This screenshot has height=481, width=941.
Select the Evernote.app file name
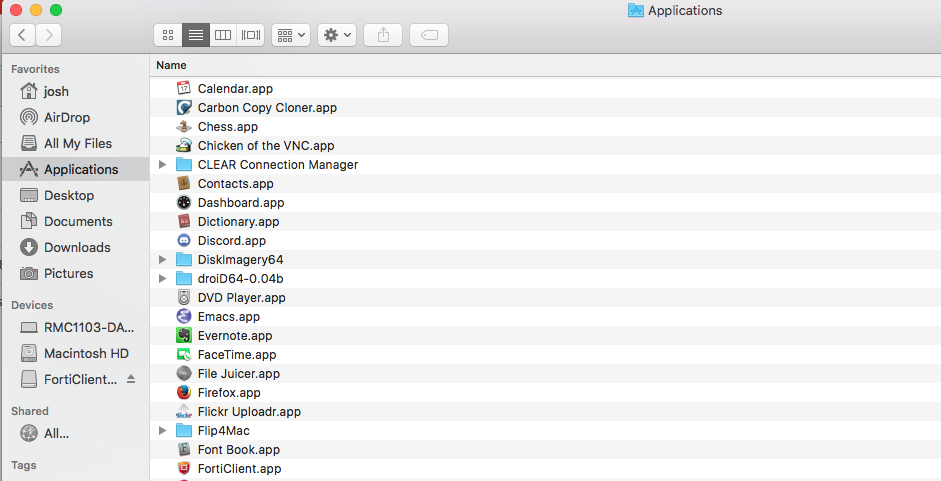(235, 336)
